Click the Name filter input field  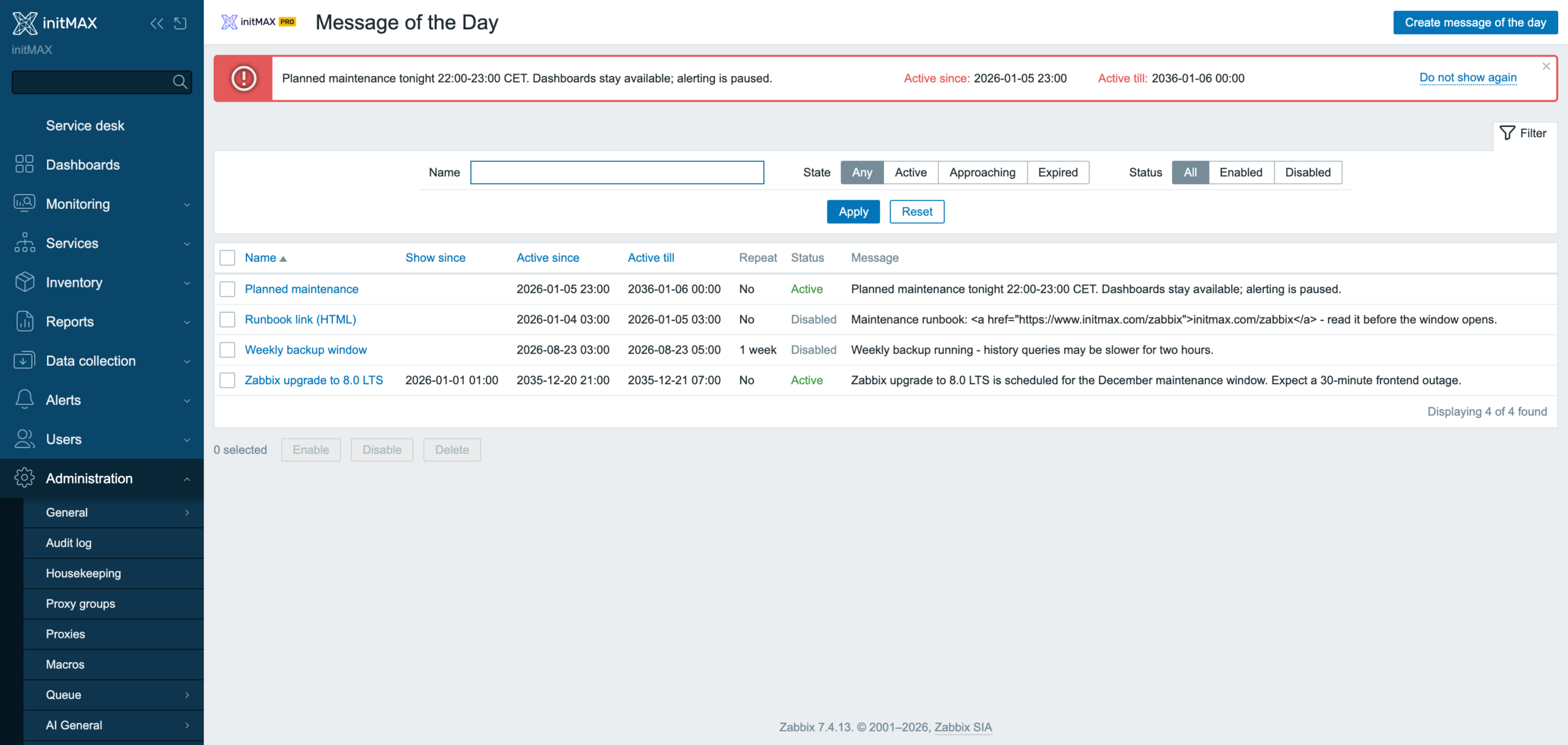(617, 173)
